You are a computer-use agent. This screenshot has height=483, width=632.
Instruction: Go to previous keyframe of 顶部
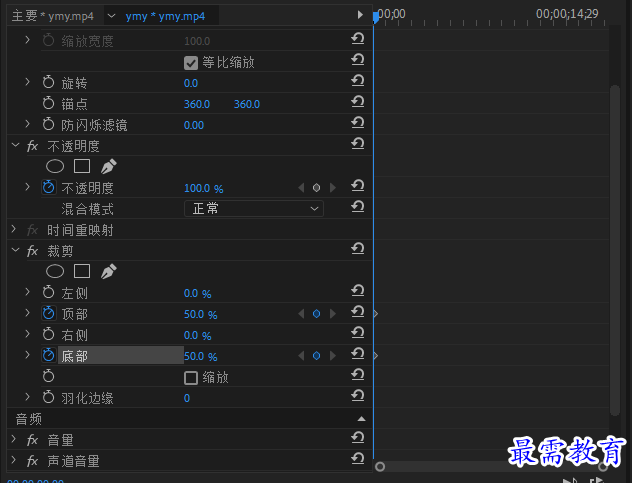coord(301,314)
